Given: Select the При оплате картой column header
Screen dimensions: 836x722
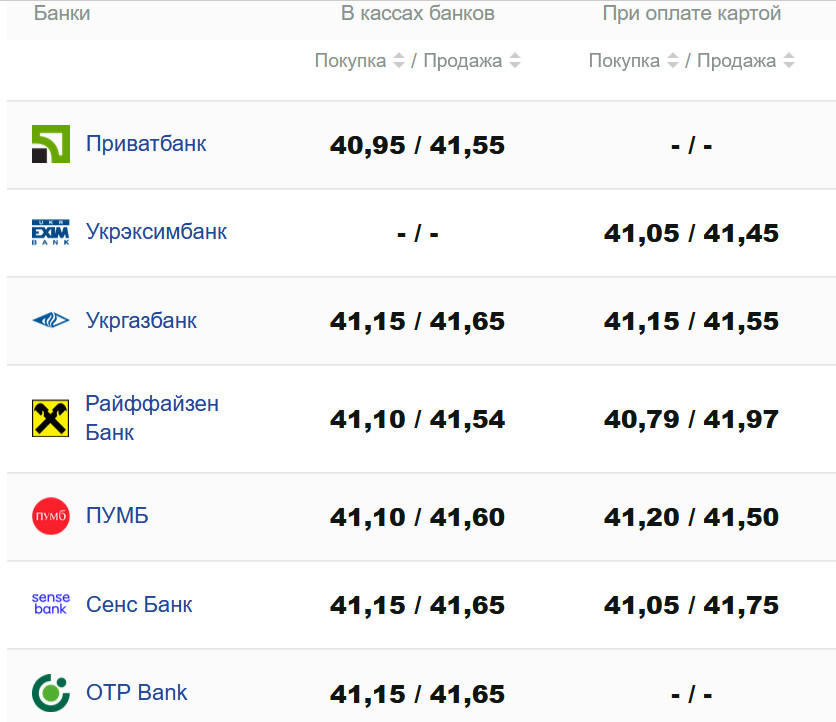Looking at the screenshot, I should click(x=692, y=14).
